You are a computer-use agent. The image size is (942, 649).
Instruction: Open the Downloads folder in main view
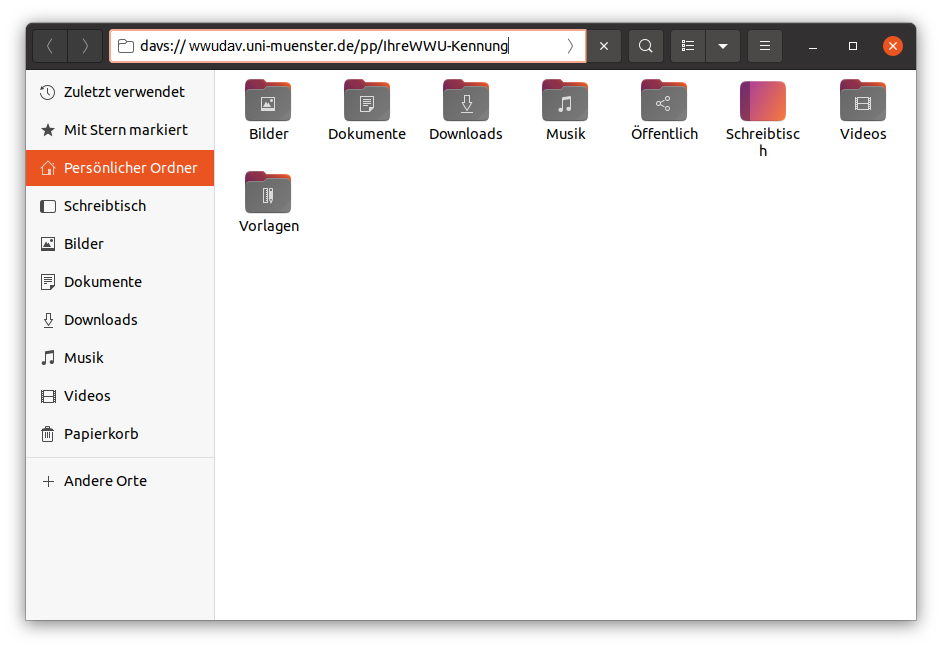point(466,102)
